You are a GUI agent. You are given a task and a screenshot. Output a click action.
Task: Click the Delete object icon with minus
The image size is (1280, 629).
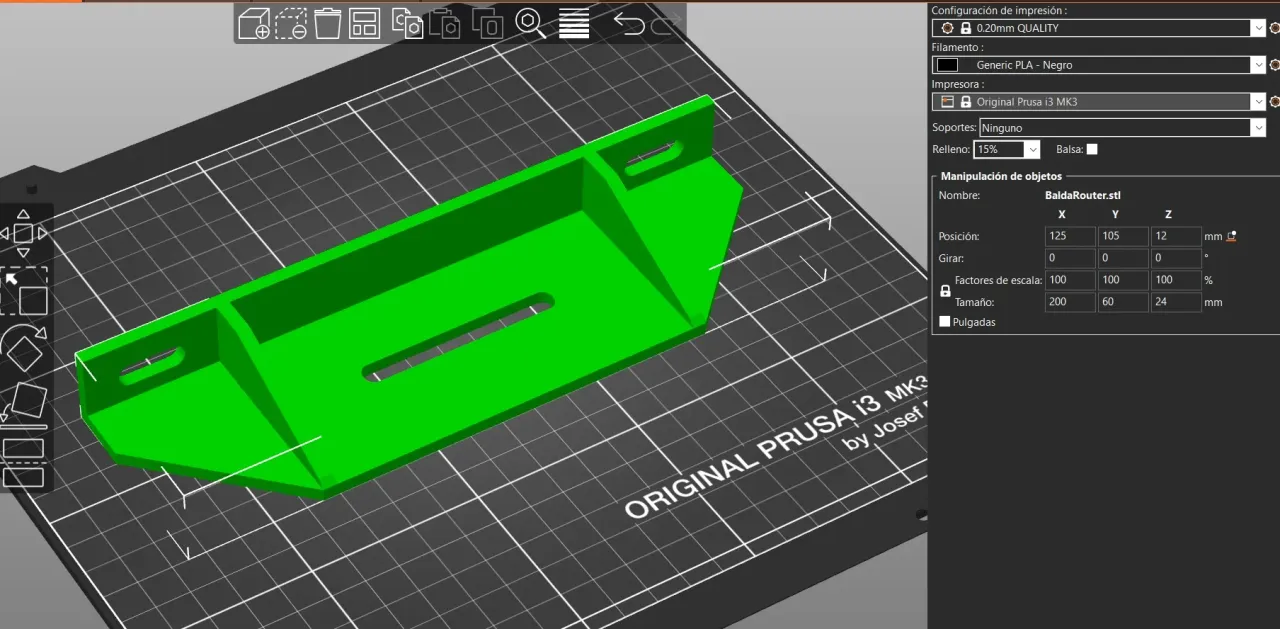click(291, 23)
